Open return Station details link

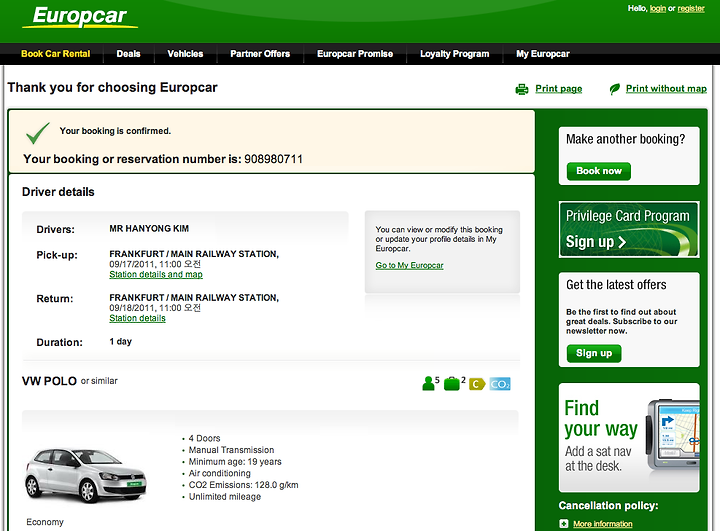tap(137, 318)
